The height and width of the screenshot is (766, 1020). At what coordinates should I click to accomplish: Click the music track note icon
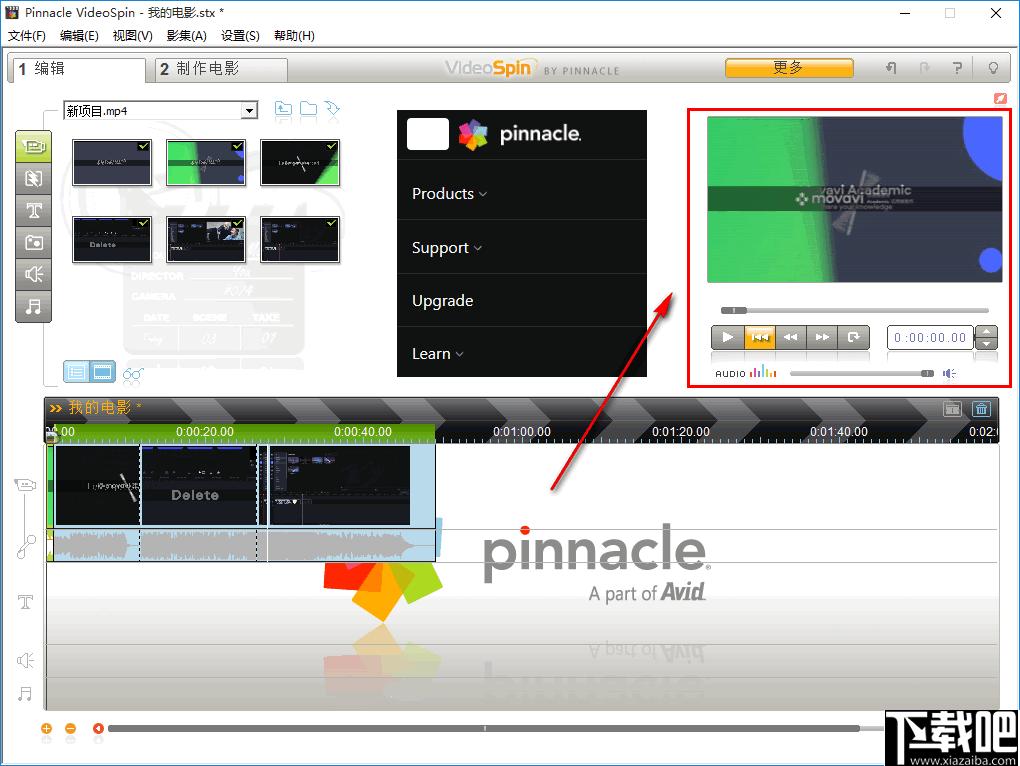pyautogui.click(x=25, y=693)
